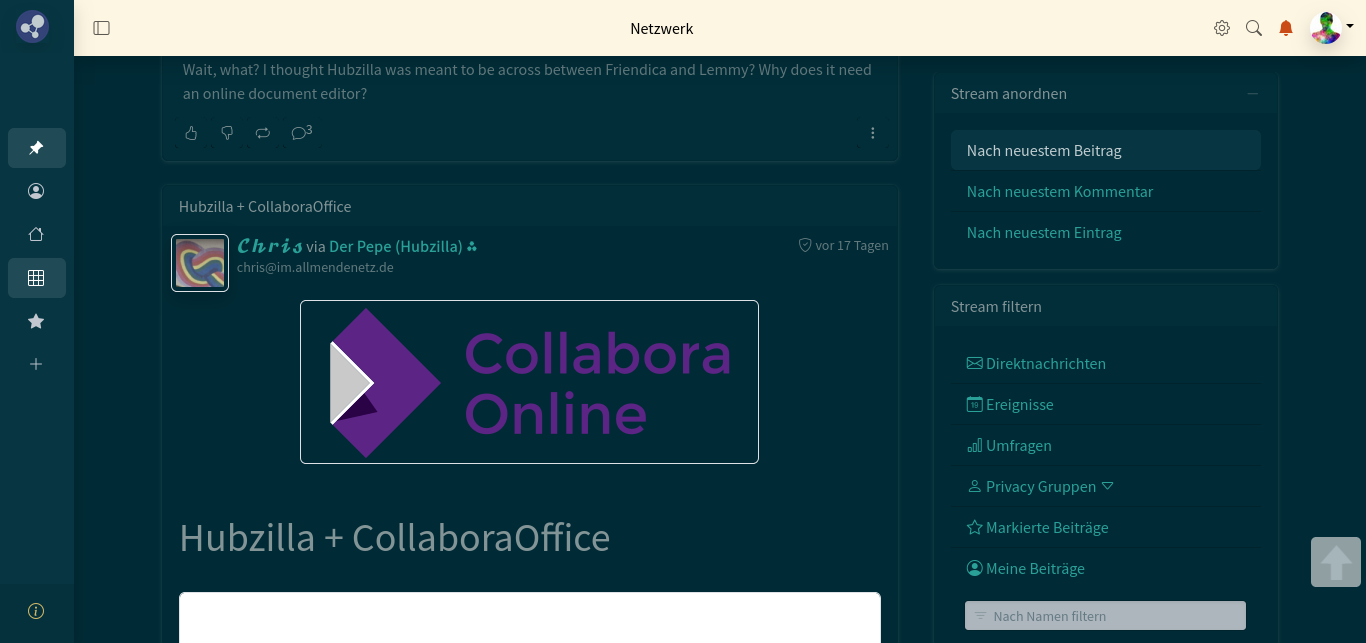Select Nach neuestem Eintrag sorting
Viewport: 1366px width, 643px height.
coord(1043,232)
